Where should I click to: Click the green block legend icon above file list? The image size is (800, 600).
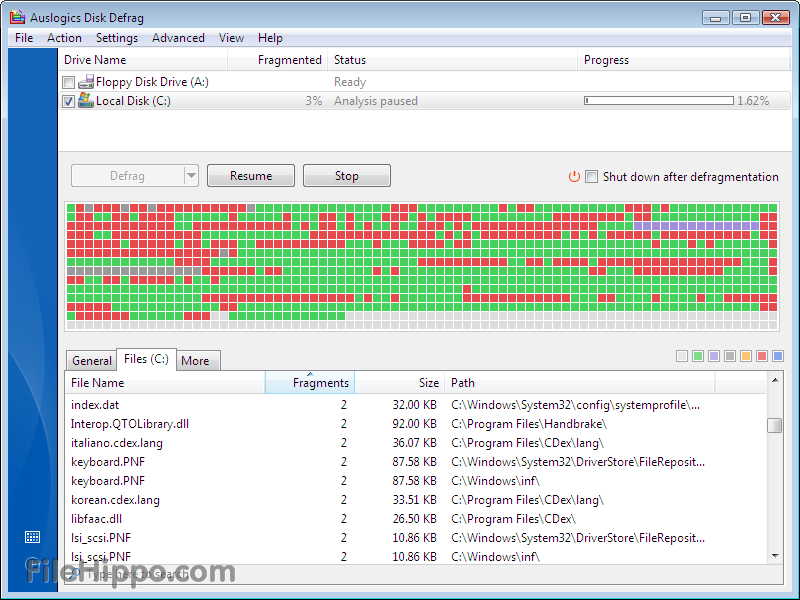(x=698, y=356)
